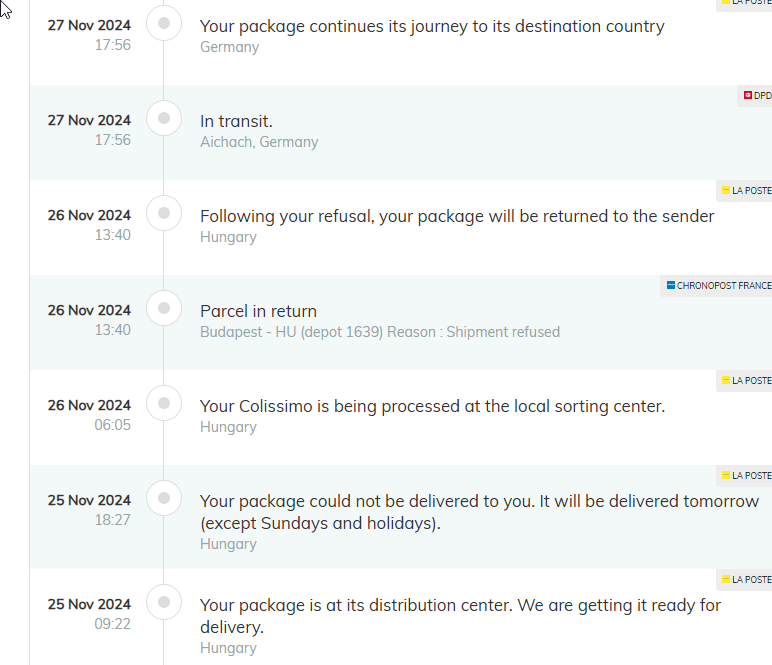The height and width of the screenshot is (665, 772).
Task: Select the timeline dot for In transit Aichach
Action: coord(164,118)
